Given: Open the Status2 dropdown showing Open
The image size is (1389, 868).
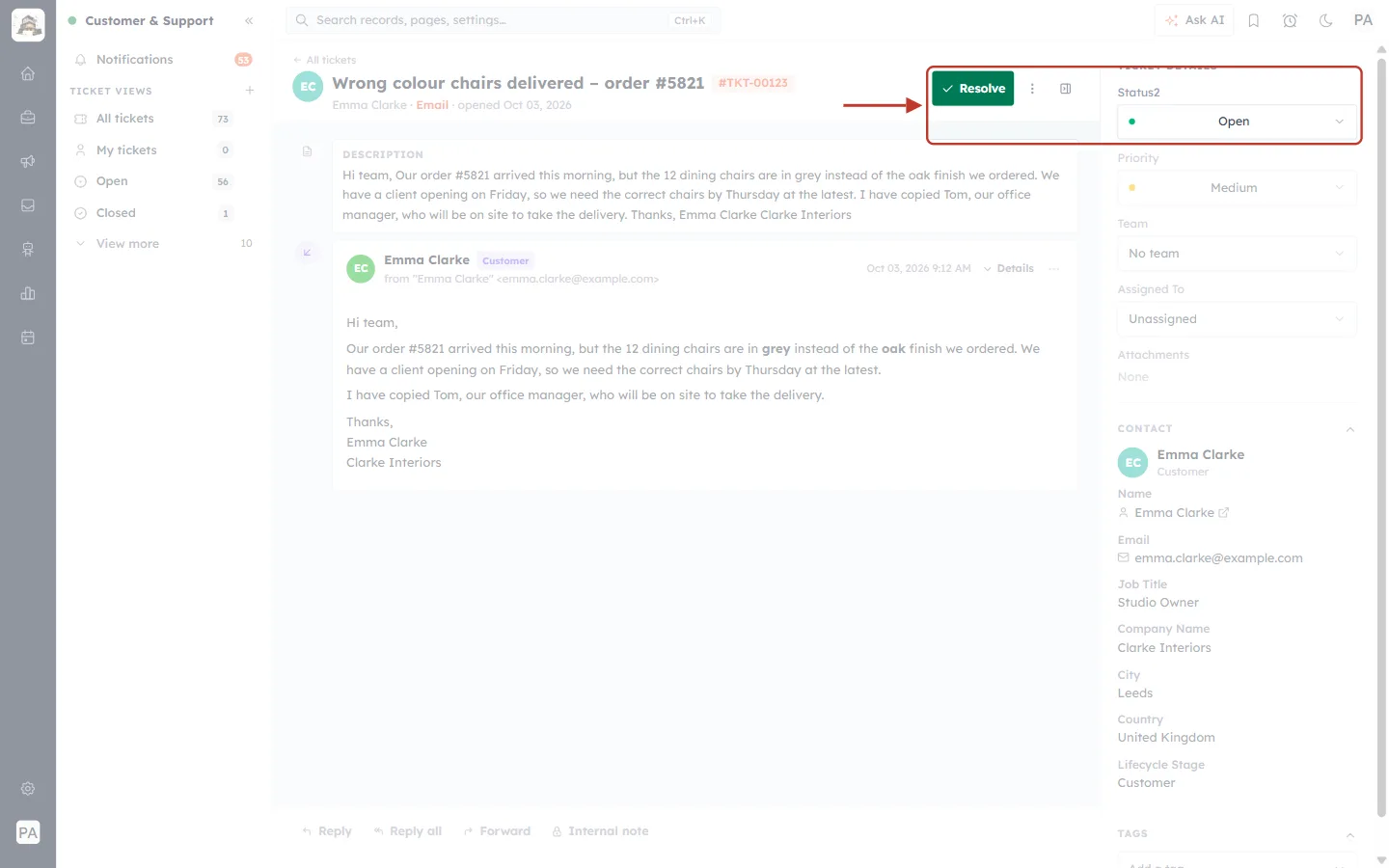Looking at the screenshot, I should coord(1237,122).
